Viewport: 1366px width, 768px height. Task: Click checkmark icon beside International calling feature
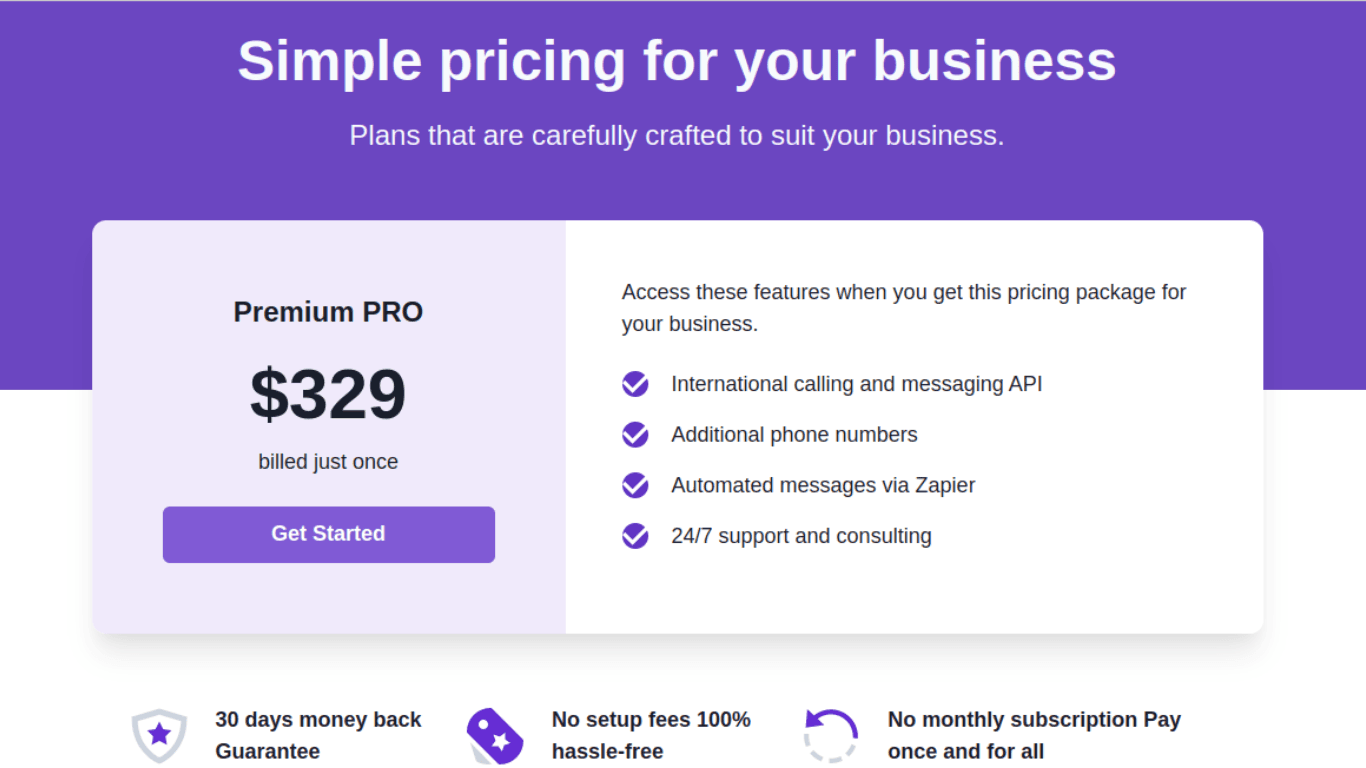(635, 384)
